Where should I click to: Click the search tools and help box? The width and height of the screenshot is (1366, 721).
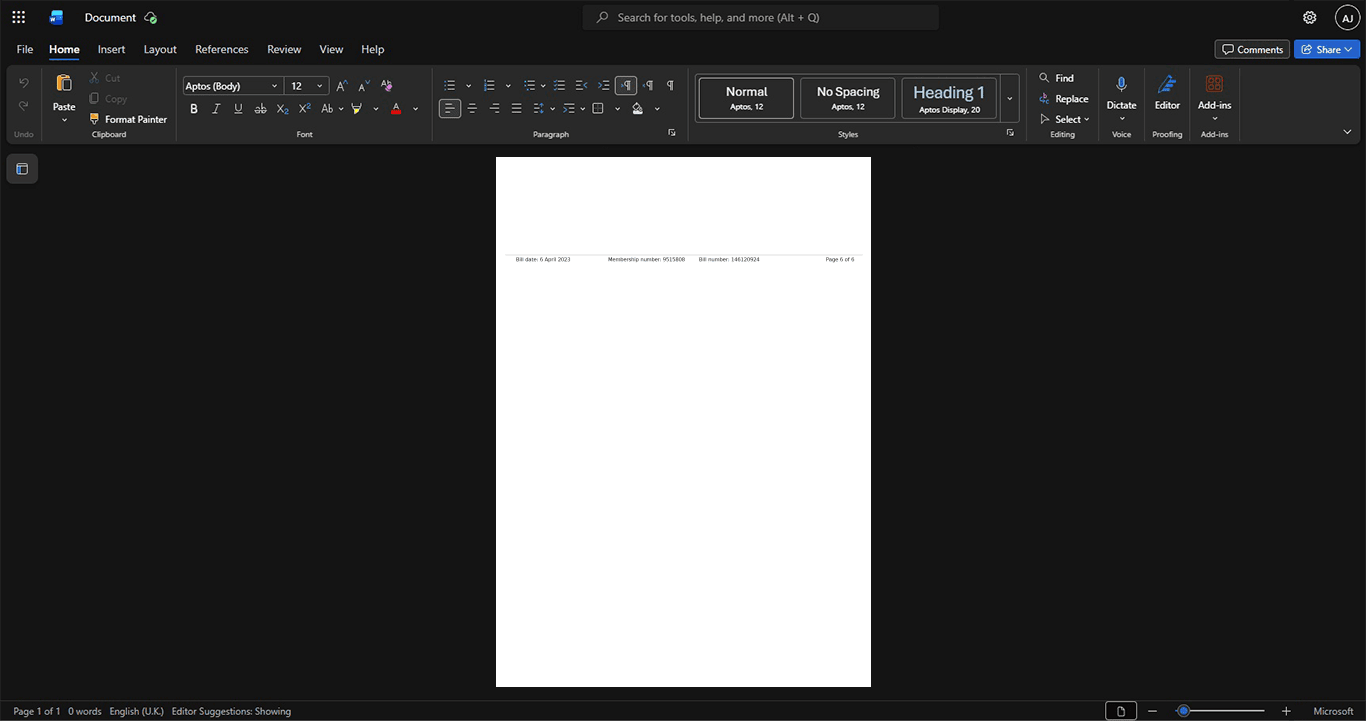pyautogui.click(x=760, y=17)
